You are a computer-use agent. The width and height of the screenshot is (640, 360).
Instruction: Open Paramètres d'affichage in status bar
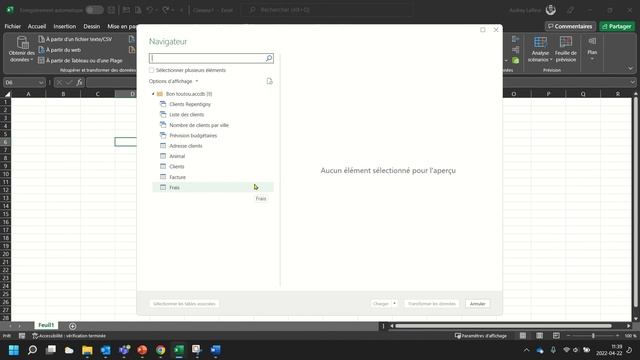pos(481,336)
